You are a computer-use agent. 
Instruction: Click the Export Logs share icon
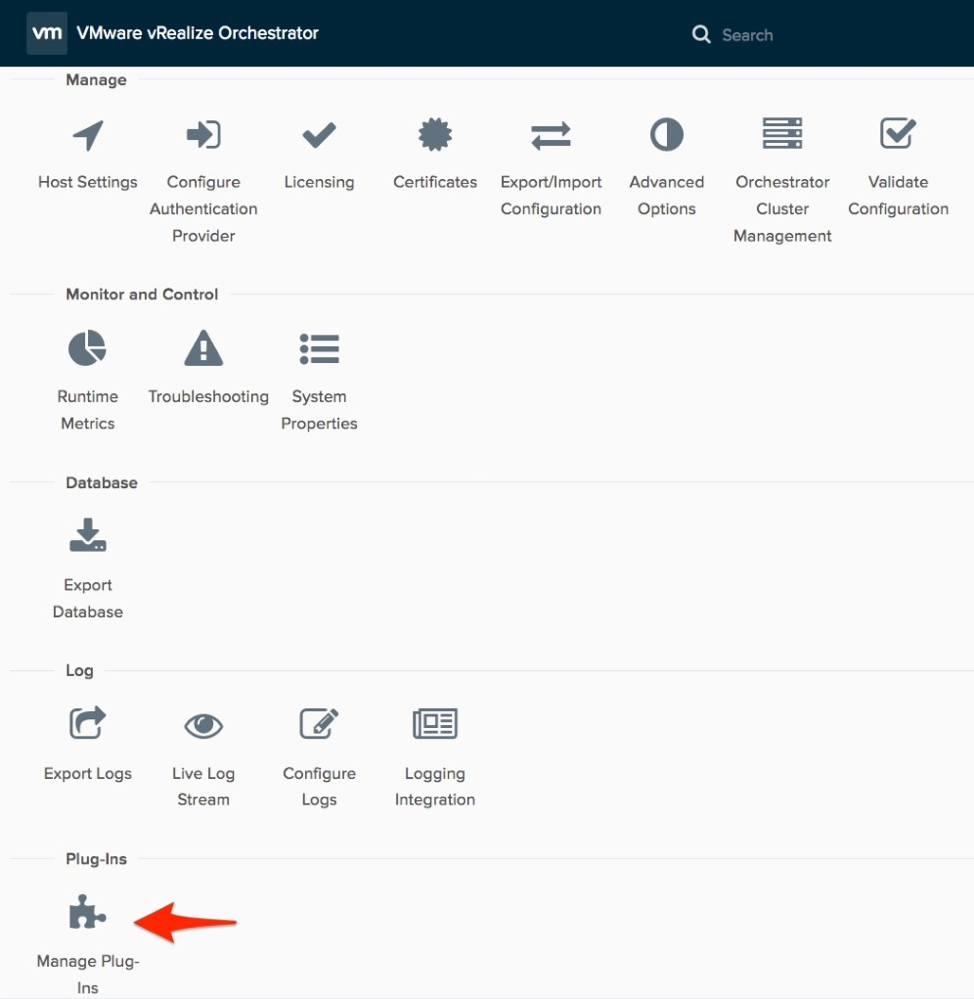(87, 722)
